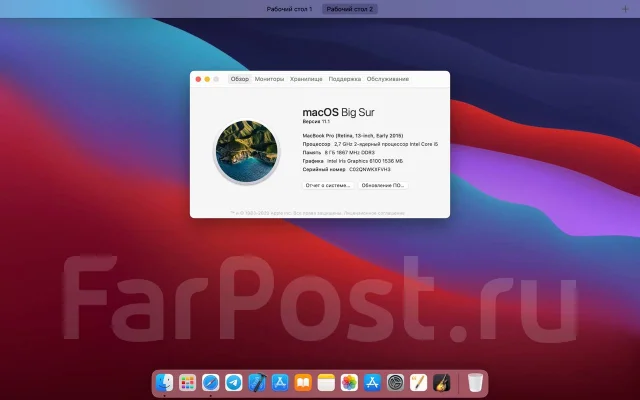
Task: Select Рабочий стол 1 in Mission Control
Action: point(289,9)
